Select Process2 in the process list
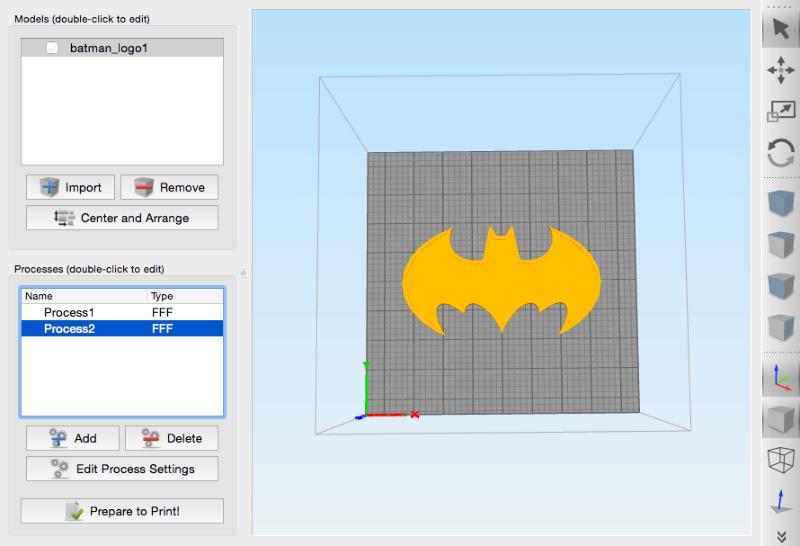Image resolution: width=800 pixels, height=546 pixels. tap(69, 329)
